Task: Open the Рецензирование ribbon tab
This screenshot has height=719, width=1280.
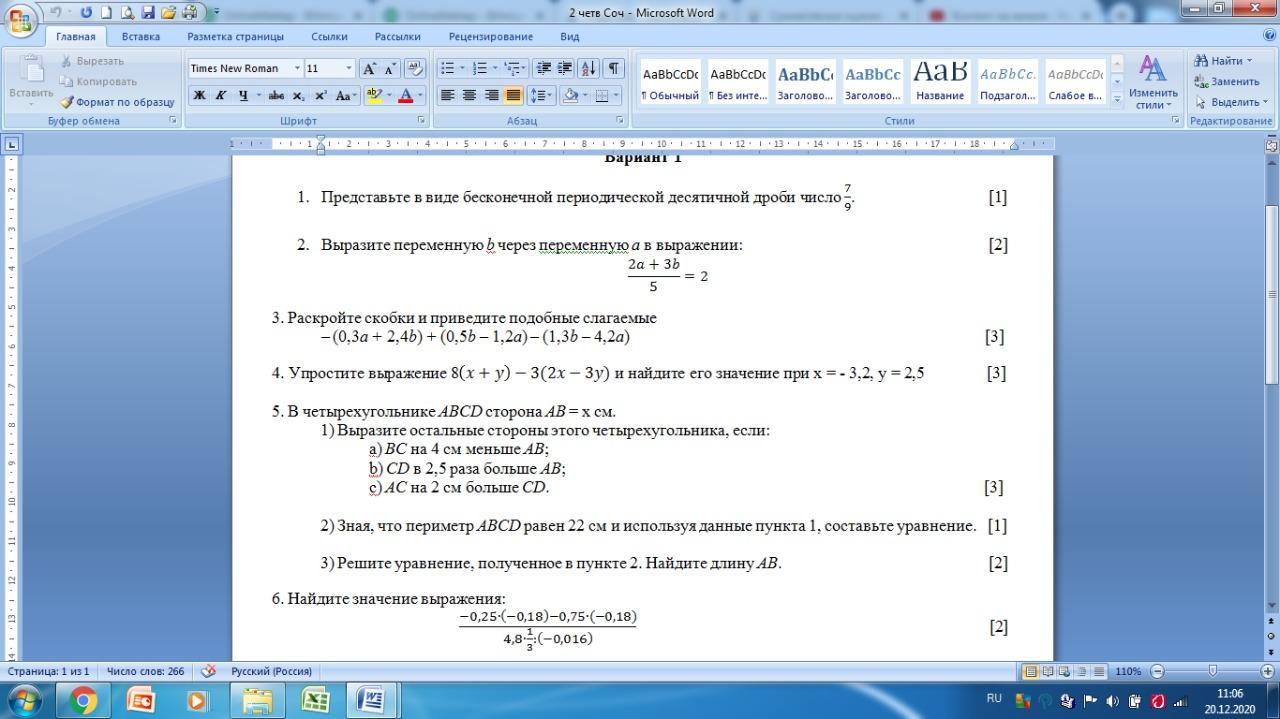Action: click(x=490, y=36)
